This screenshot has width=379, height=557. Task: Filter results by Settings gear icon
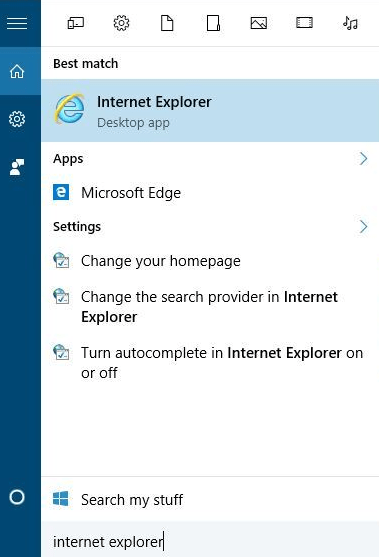tap(121, 23)
